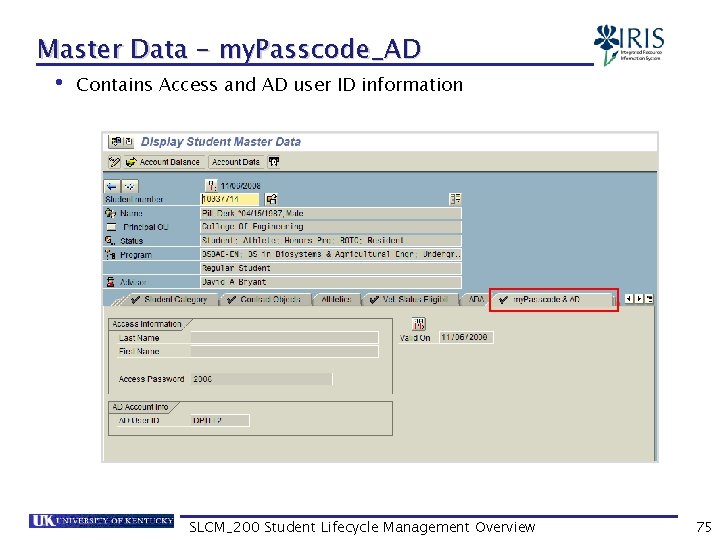720x540 pixels.
Task: Switch to the Contract Objects tab
Action: click(265, 299)
